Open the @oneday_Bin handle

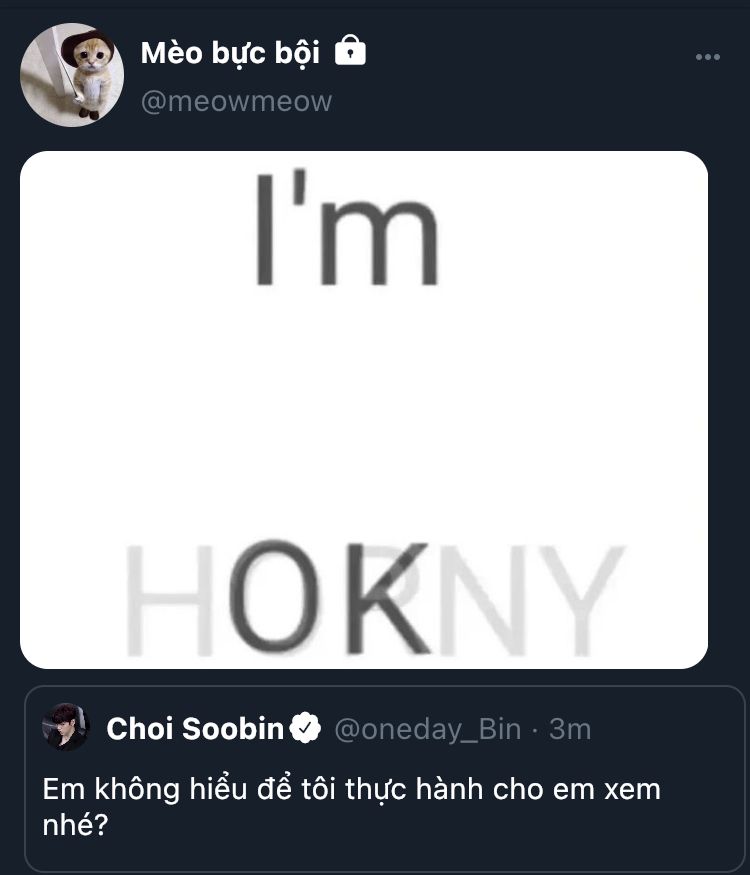(x=427, y=729)
